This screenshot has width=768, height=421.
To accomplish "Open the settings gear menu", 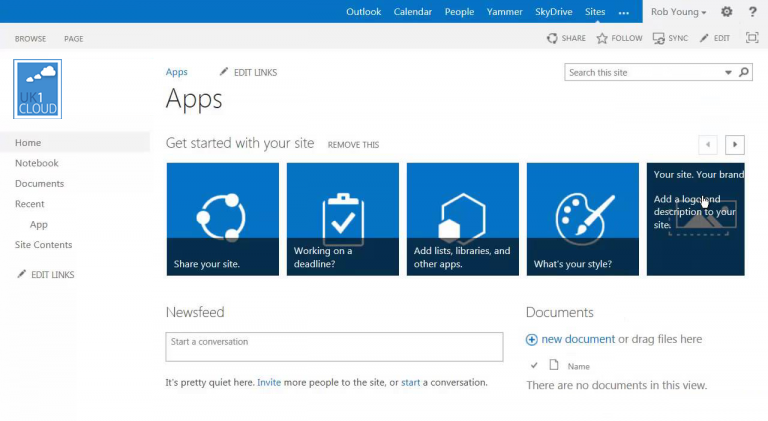I will 726,12.
